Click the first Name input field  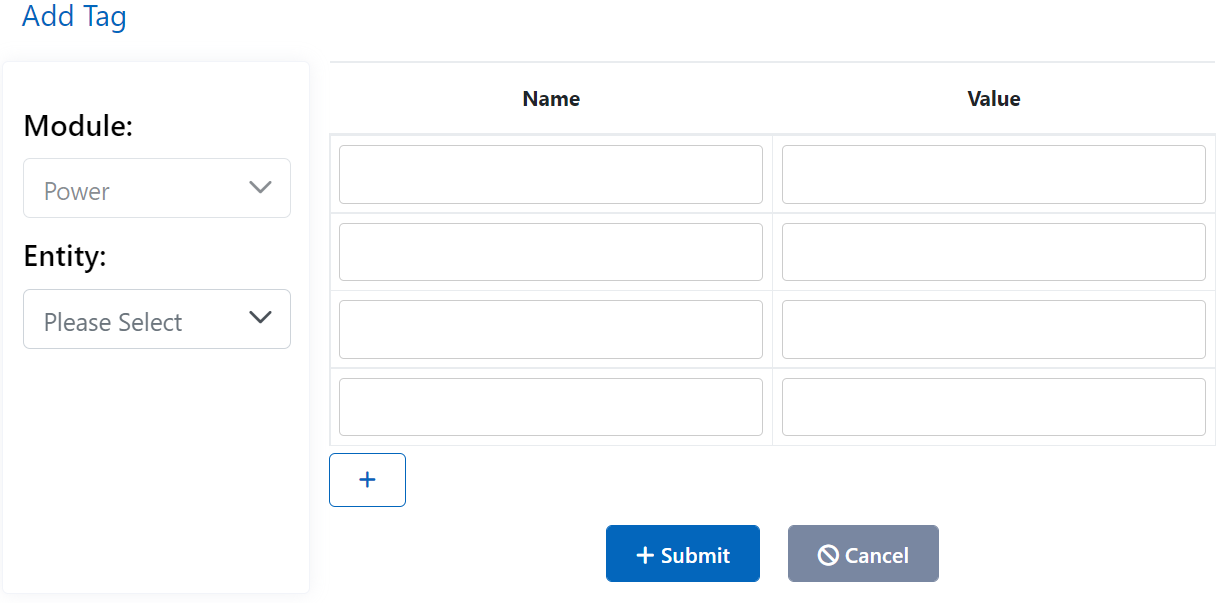pyautogui.click(x=550, y=174)
